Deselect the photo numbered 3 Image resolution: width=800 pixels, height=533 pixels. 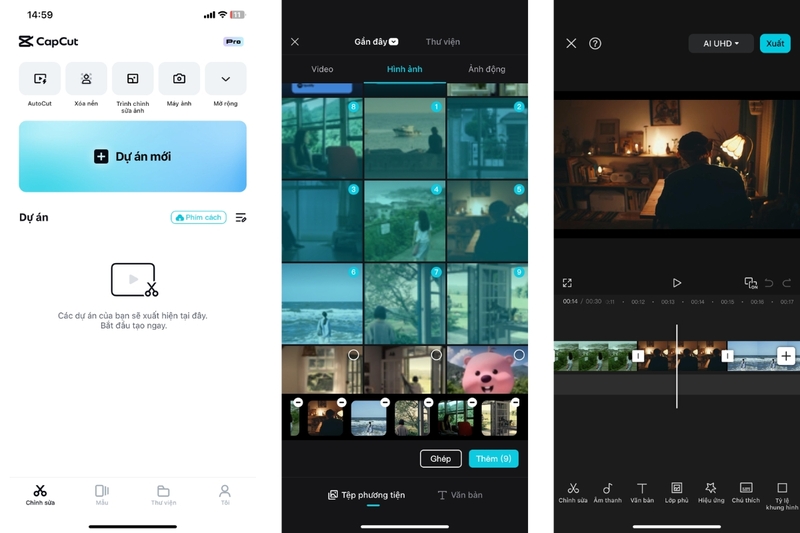[353, 189]
